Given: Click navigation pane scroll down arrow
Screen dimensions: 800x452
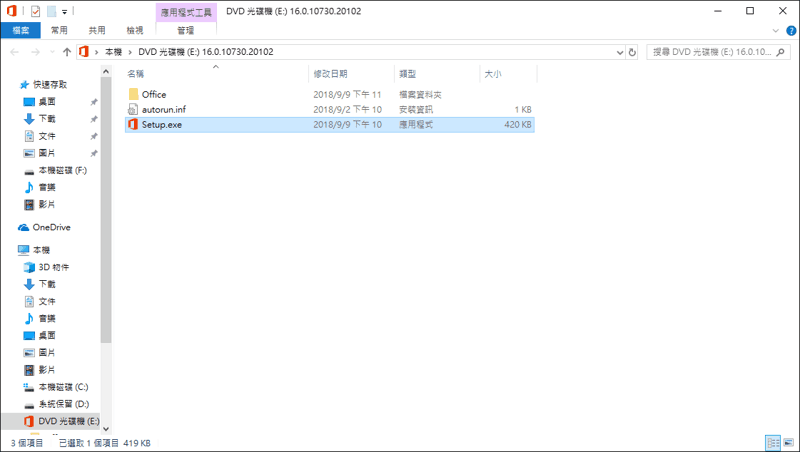Looking at the screenshot, I should [106, 429].
